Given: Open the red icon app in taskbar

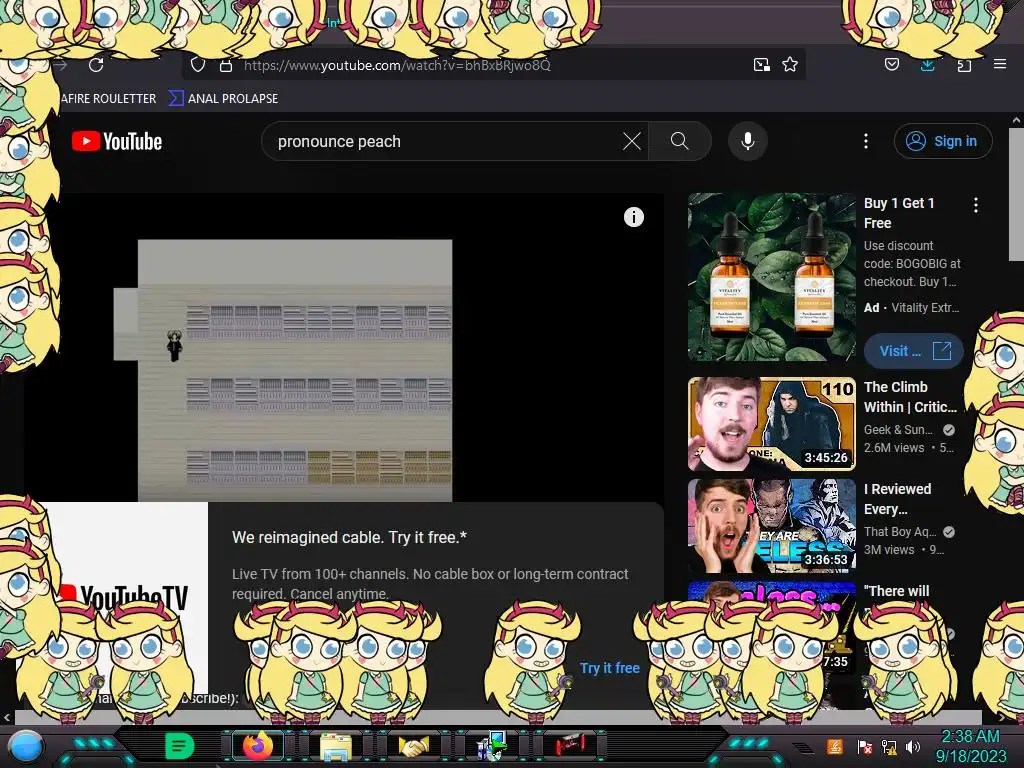Looking at the screenshot, I should click(570, 745).
